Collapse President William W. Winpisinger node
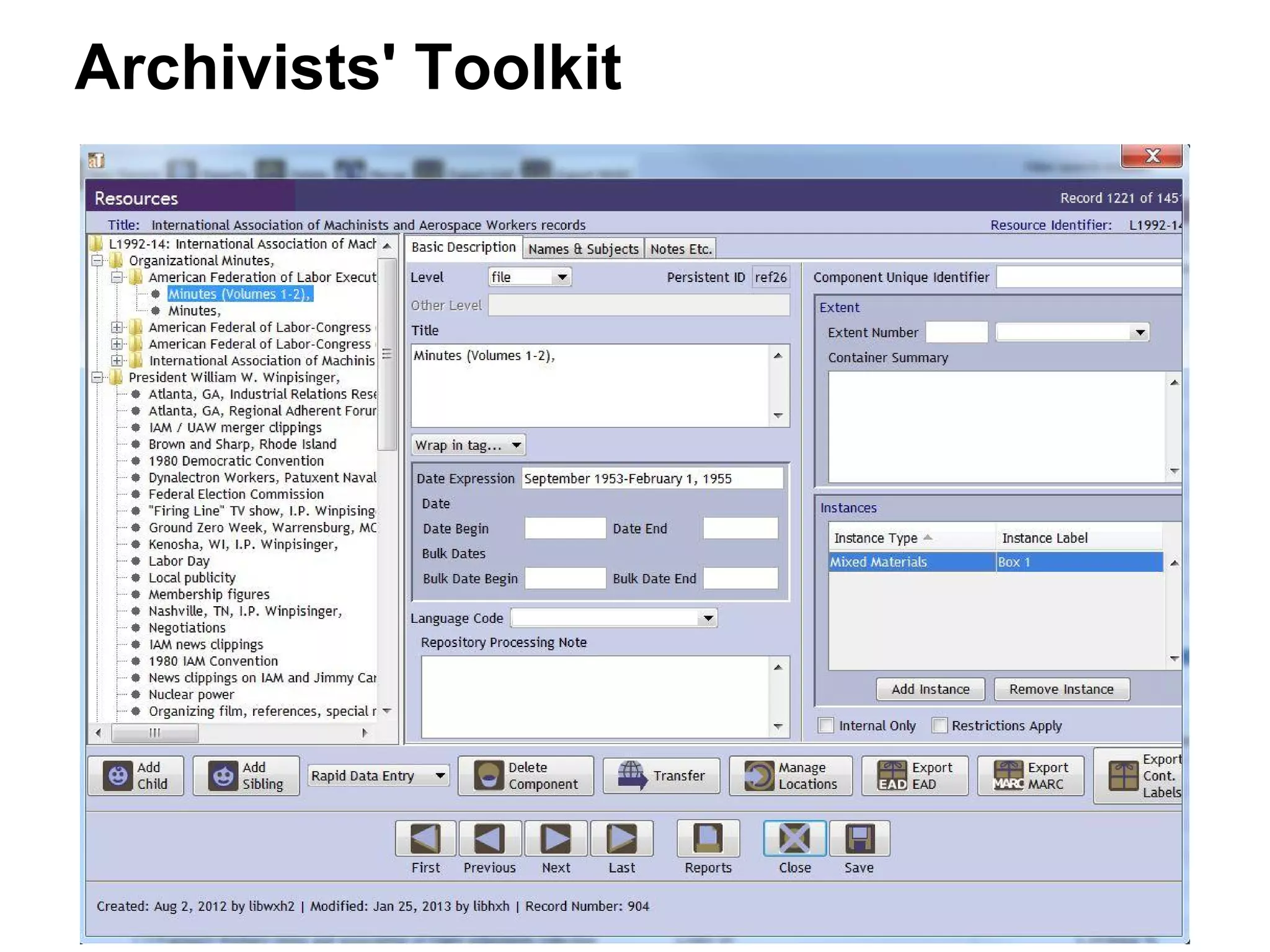 [x=97, y=377]
